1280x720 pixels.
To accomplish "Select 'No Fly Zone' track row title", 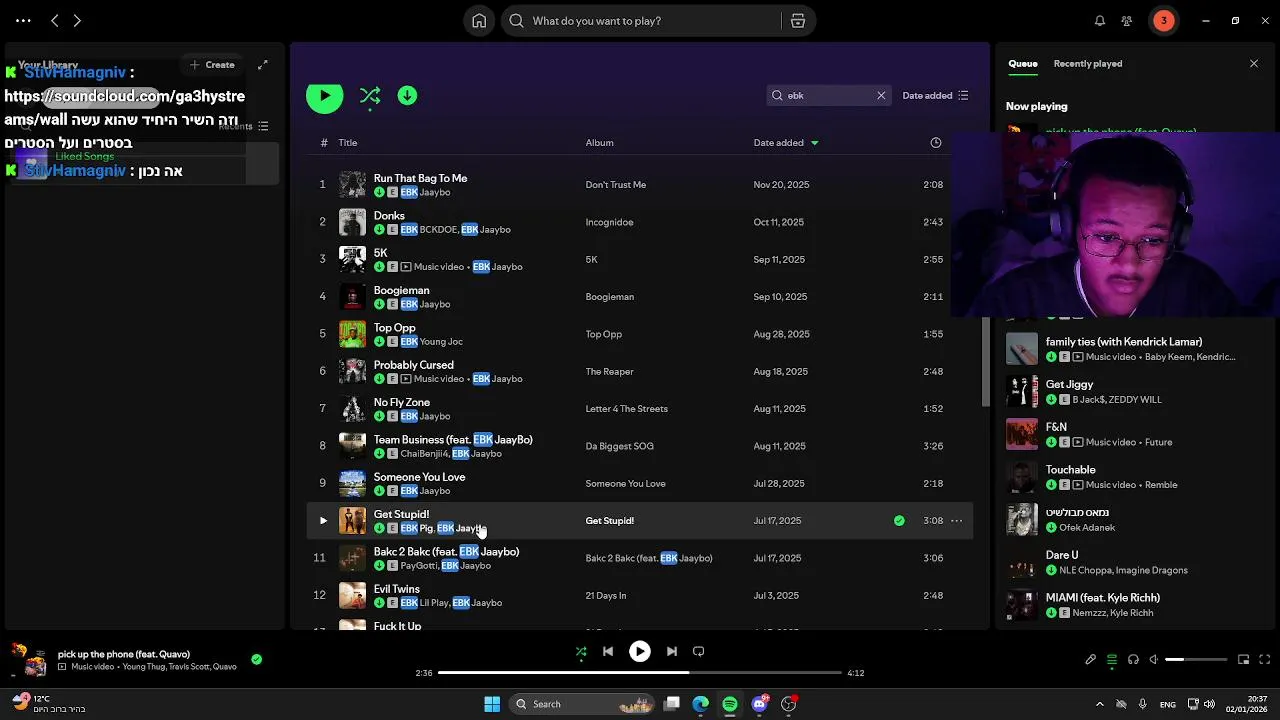I will tap(402, 403).
